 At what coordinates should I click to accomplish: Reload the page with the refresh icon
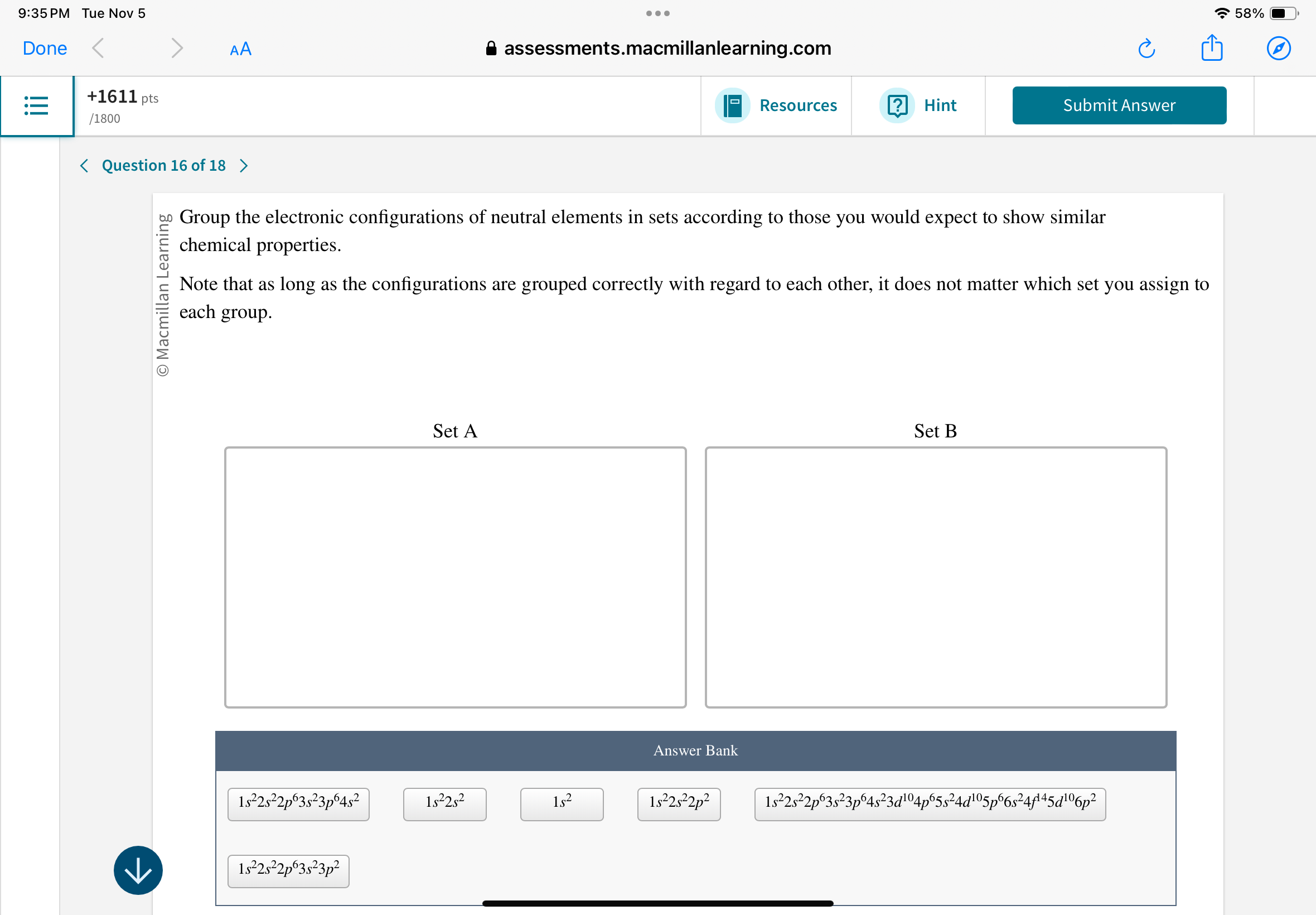pos(1146,48)
